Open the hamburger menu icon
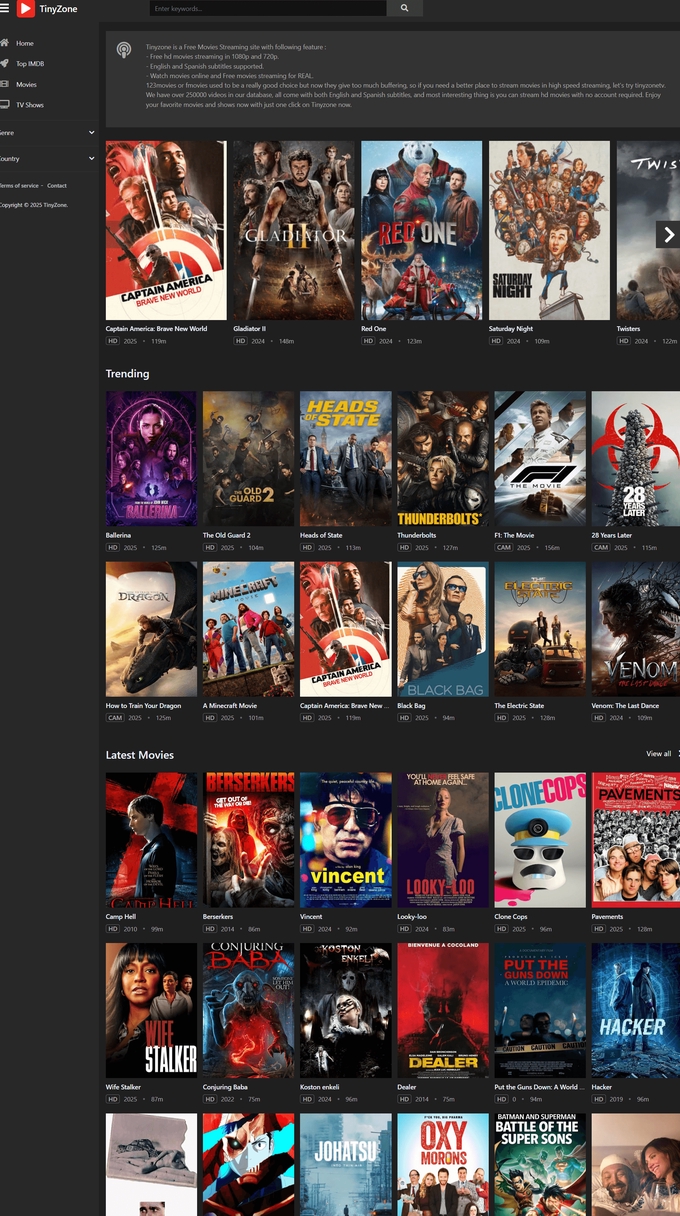The image size is (680, 1216). tap(5, 8)
